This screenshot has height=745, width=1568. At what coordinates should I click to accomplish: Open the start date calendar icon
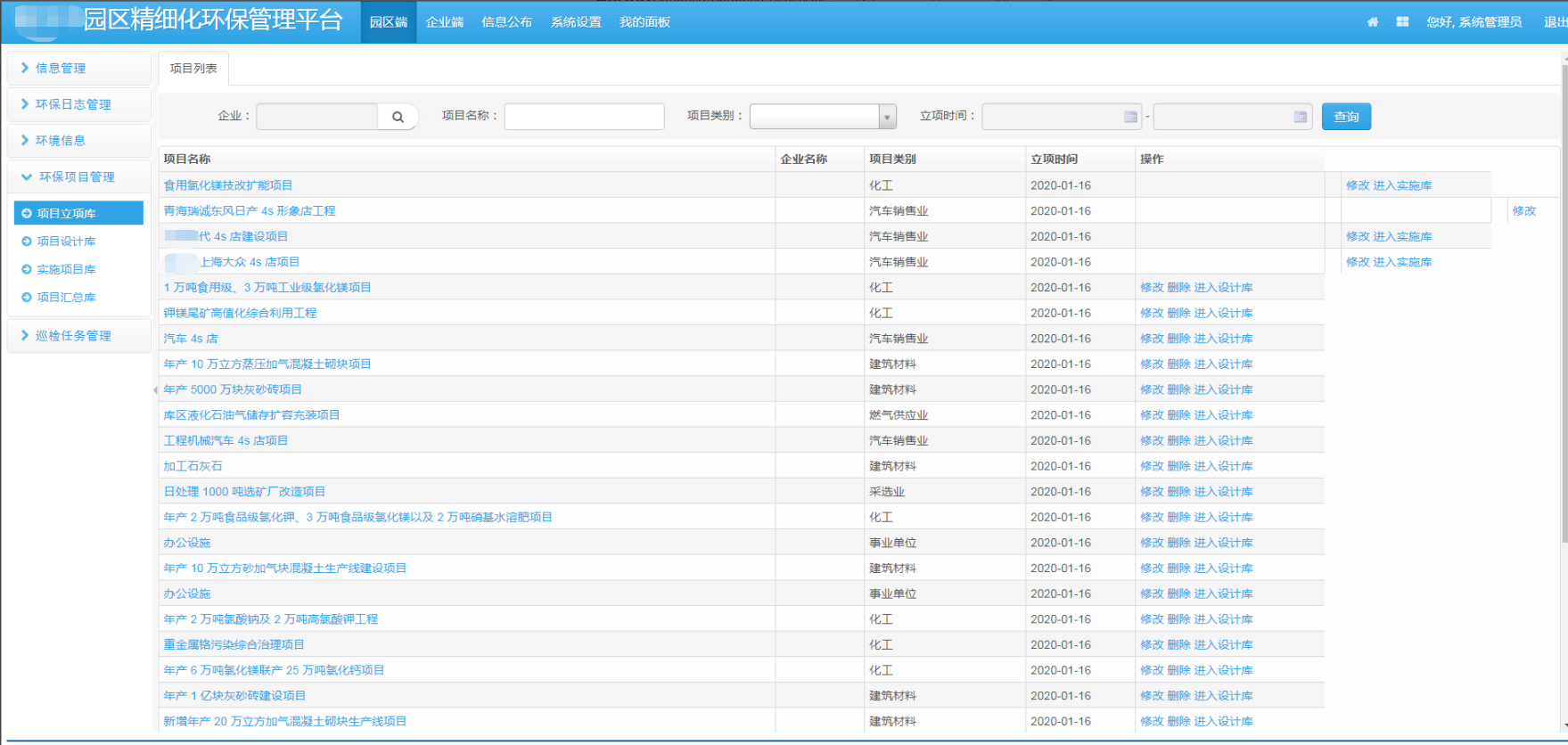(1130, 117)
